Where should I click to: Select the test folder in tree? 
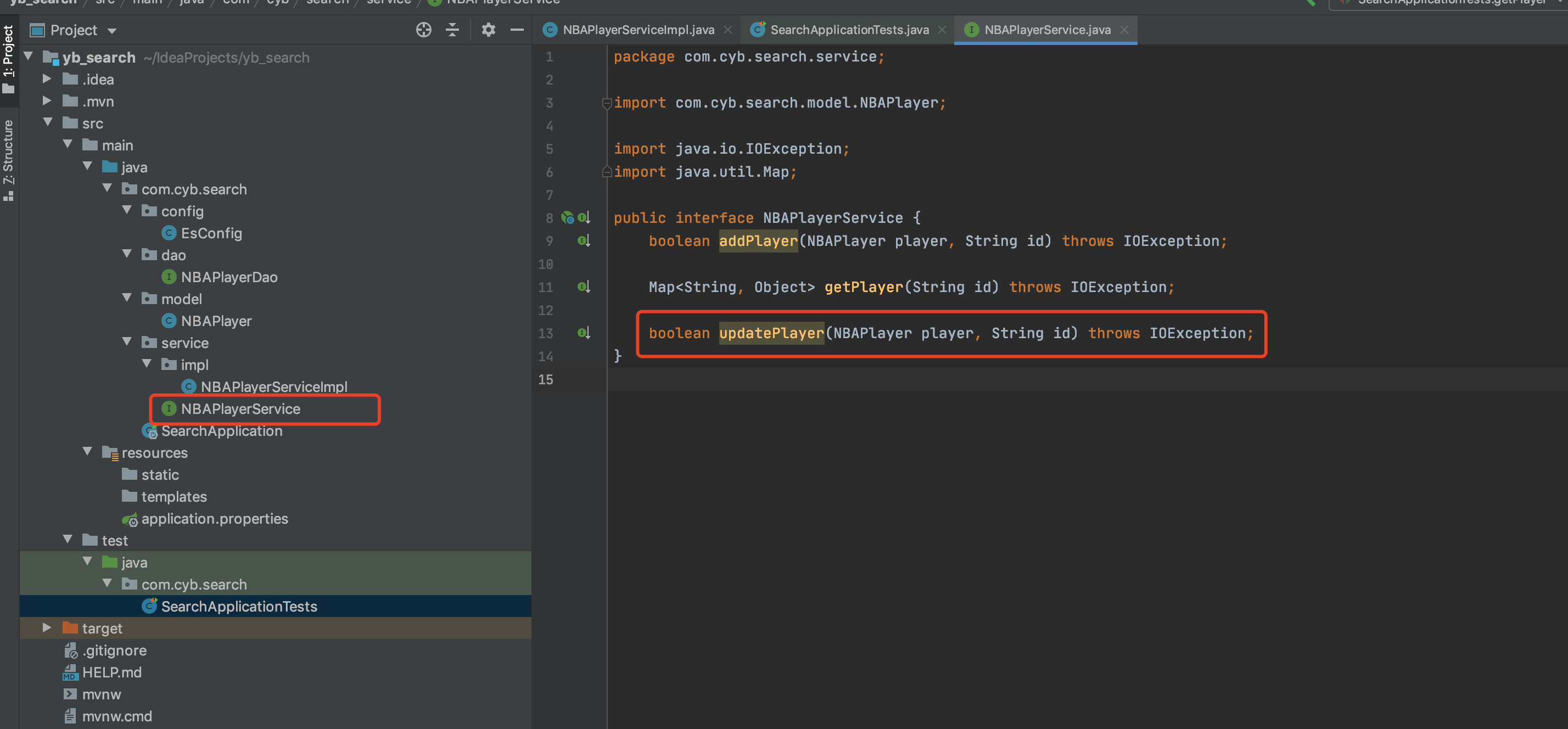point(114,540)
